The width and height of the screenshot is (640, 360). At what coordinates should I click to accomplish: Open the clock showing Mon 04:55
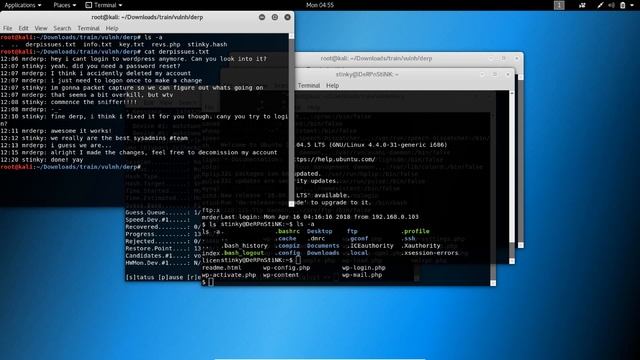(x=320, y=5)
